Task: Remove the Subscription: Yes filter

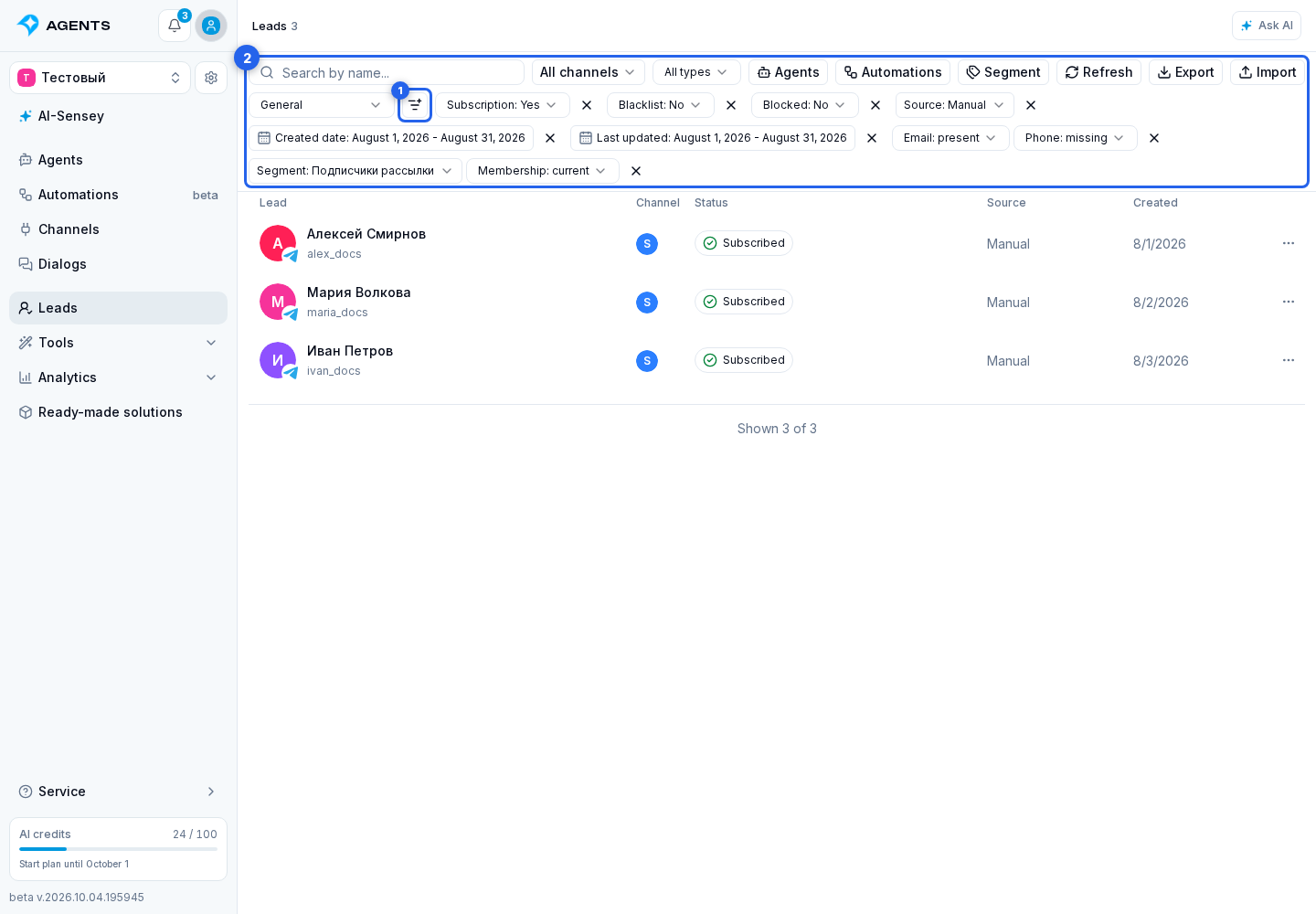Action: pyautogui.click(x=587, y=105)
